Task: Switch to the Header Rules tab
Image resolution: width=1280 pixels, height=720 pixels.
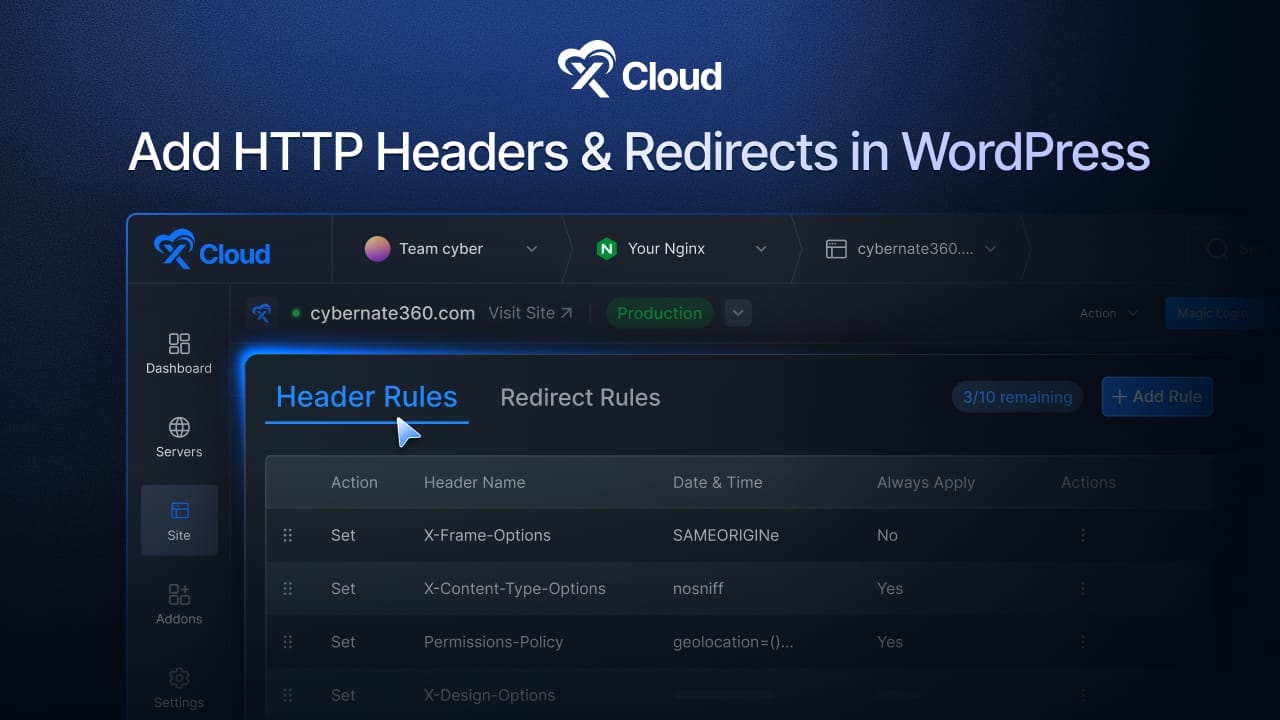Action: 366,397
